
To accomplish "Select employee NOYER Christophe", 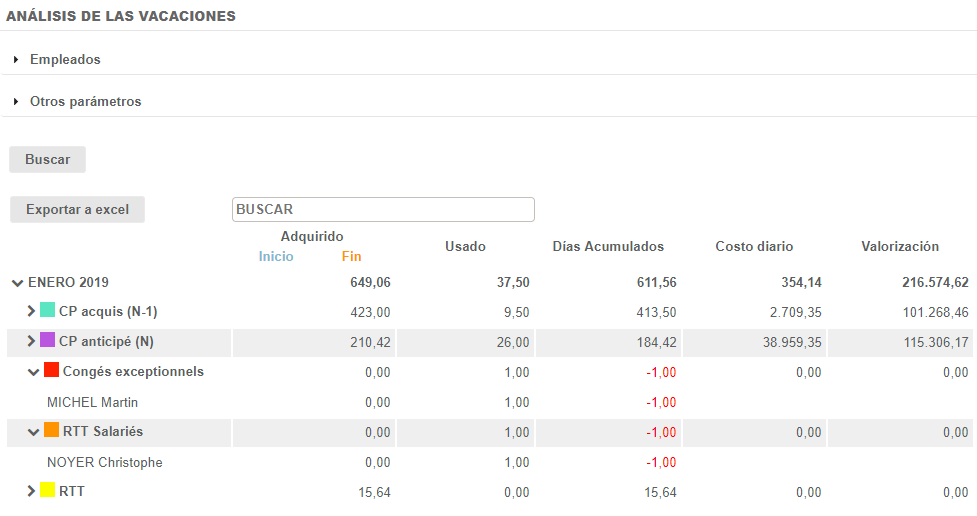I will pyautogui.click(x=104, y=462).
